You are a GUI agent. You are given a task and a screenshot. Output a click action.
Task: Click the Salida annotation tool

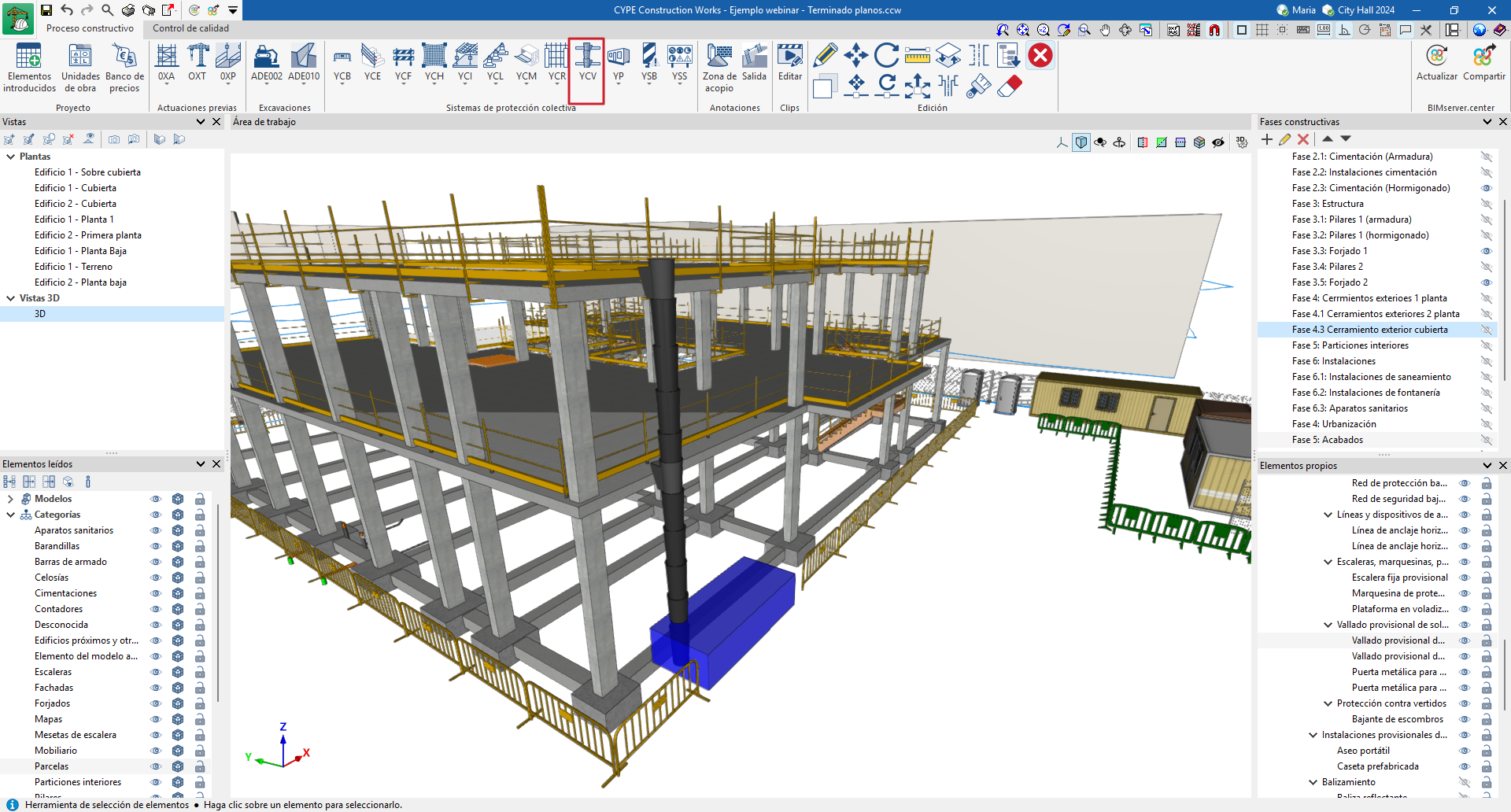[754, 63]
